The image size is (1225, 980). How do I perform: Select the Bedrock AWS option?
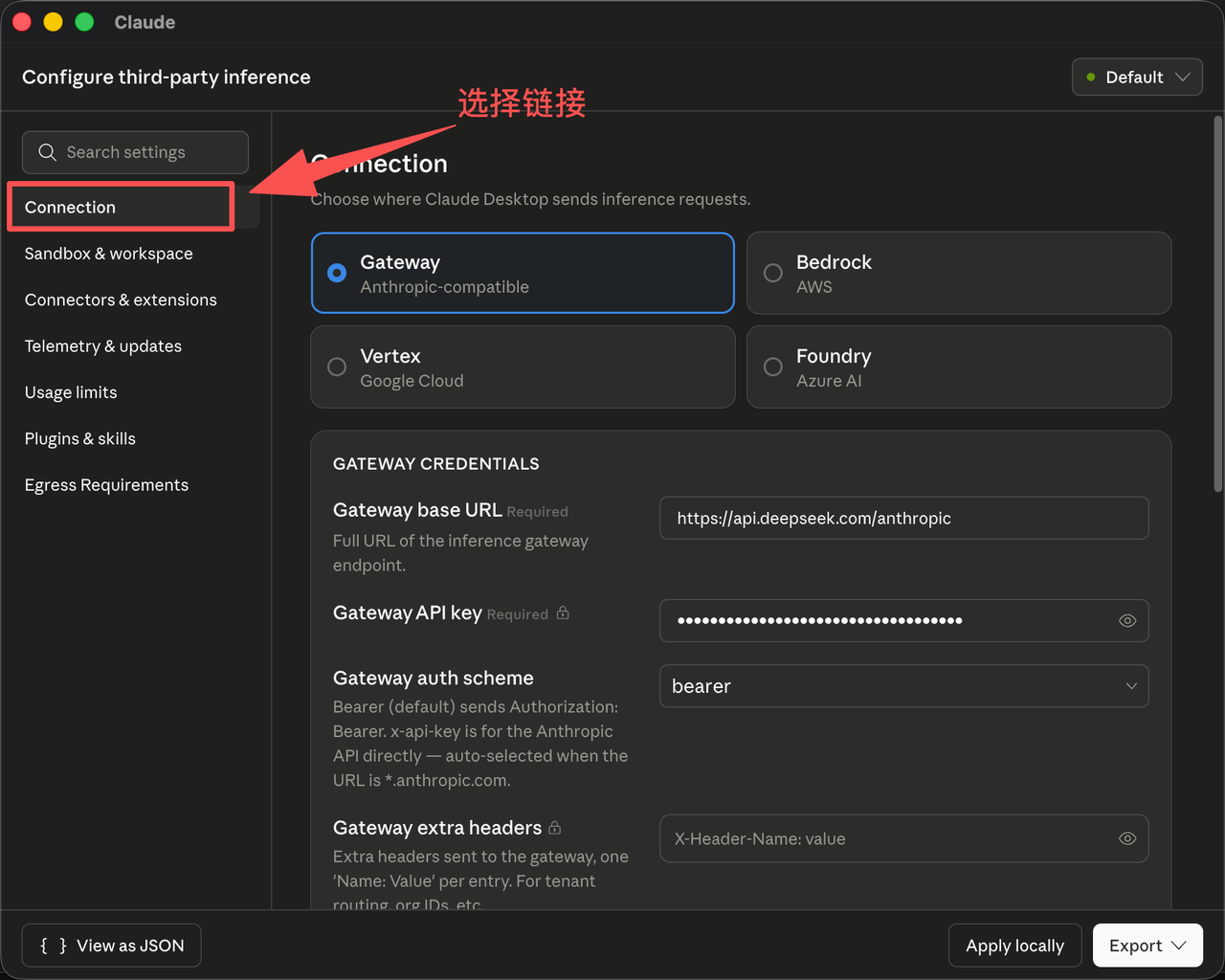point(959,273)
